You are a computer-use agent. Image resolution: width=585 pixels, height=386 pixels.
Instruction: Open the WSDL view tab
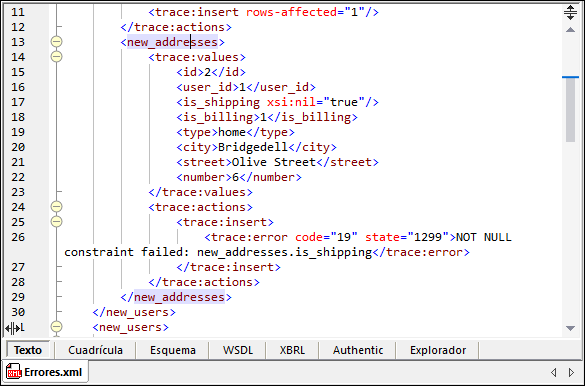pos(238,350)
